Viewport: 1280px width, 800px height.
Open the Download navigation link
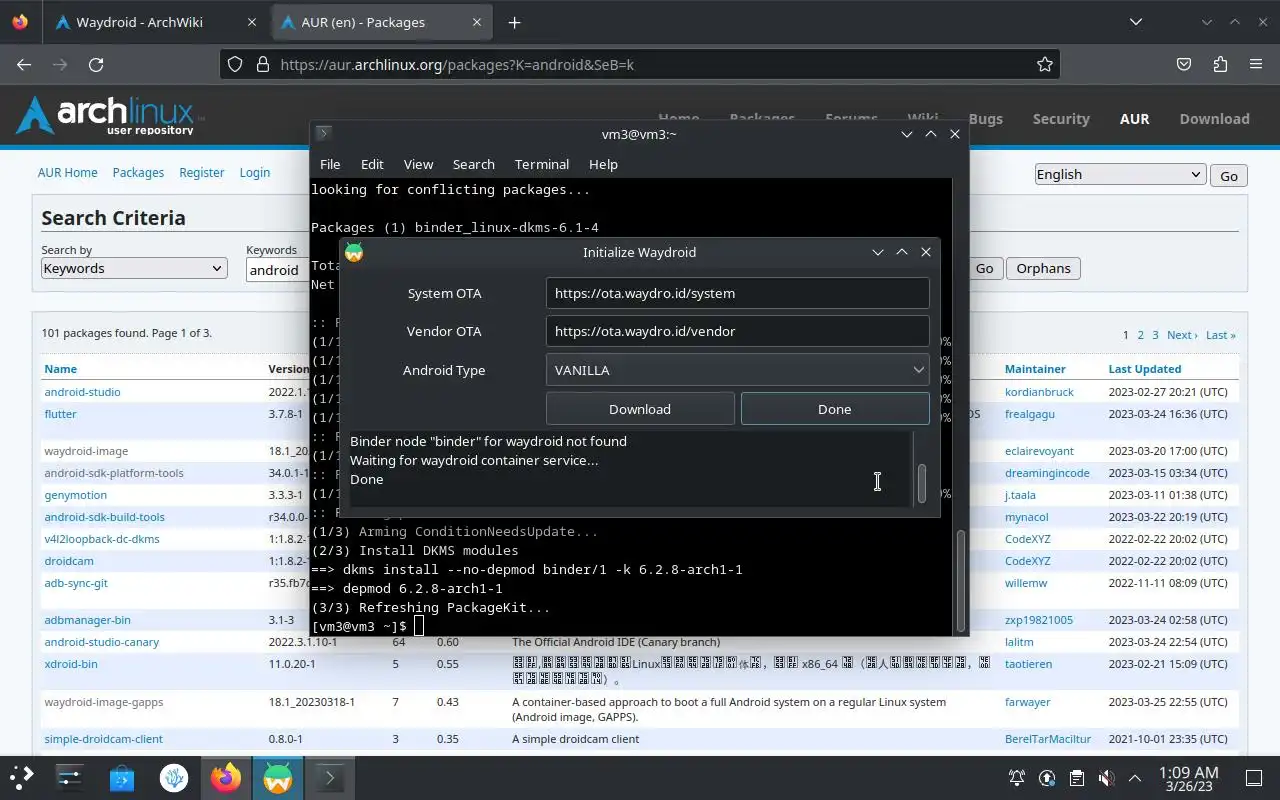click(1214, 118)
